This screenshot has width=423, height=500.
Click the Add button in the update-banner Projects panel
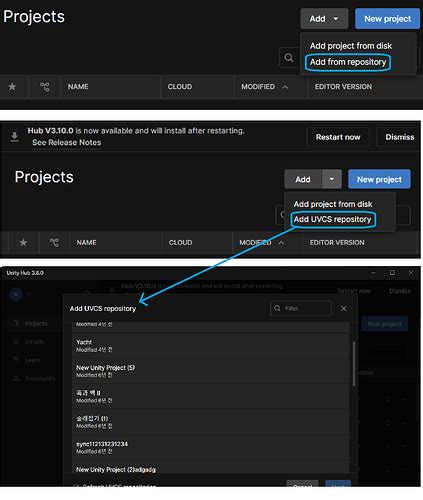pyautogui.click(x=303, y=179)
